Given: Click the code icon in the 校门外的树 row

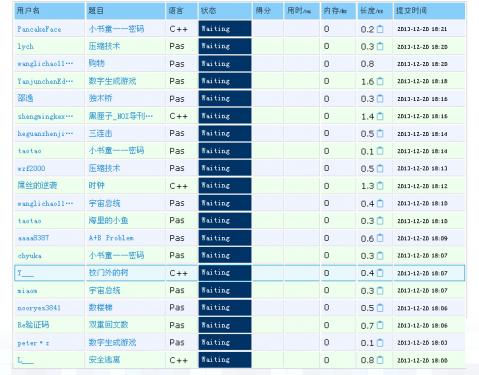Looking at the screenshot, I should 380,273.
